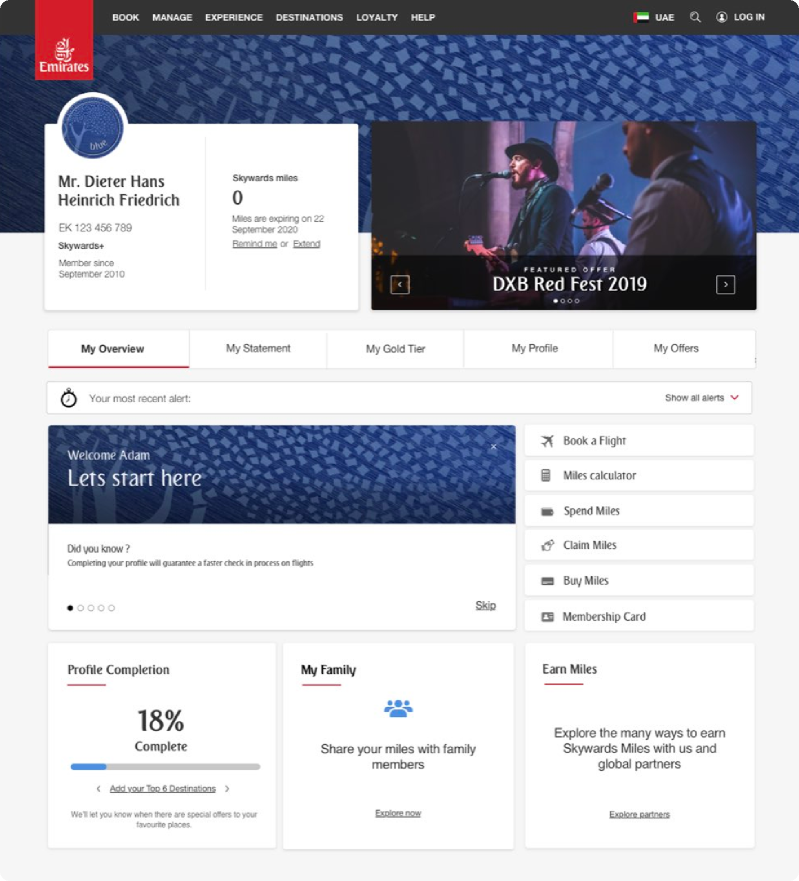Open the Book menu
The width and height of the screenshot is (799, 881).
tap(125, 17)
